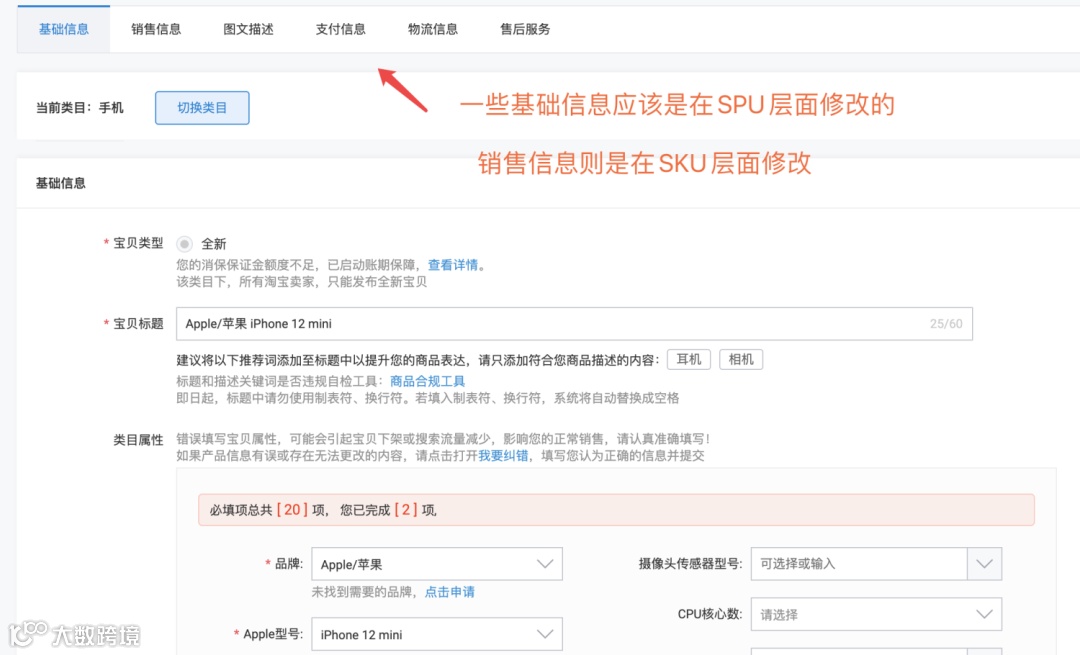Screen dimensions: 1080x655
Task: Expand the 品牌 dropdown showing Apple/苹果
Action: pyautogui.click(x=437, y=564)
